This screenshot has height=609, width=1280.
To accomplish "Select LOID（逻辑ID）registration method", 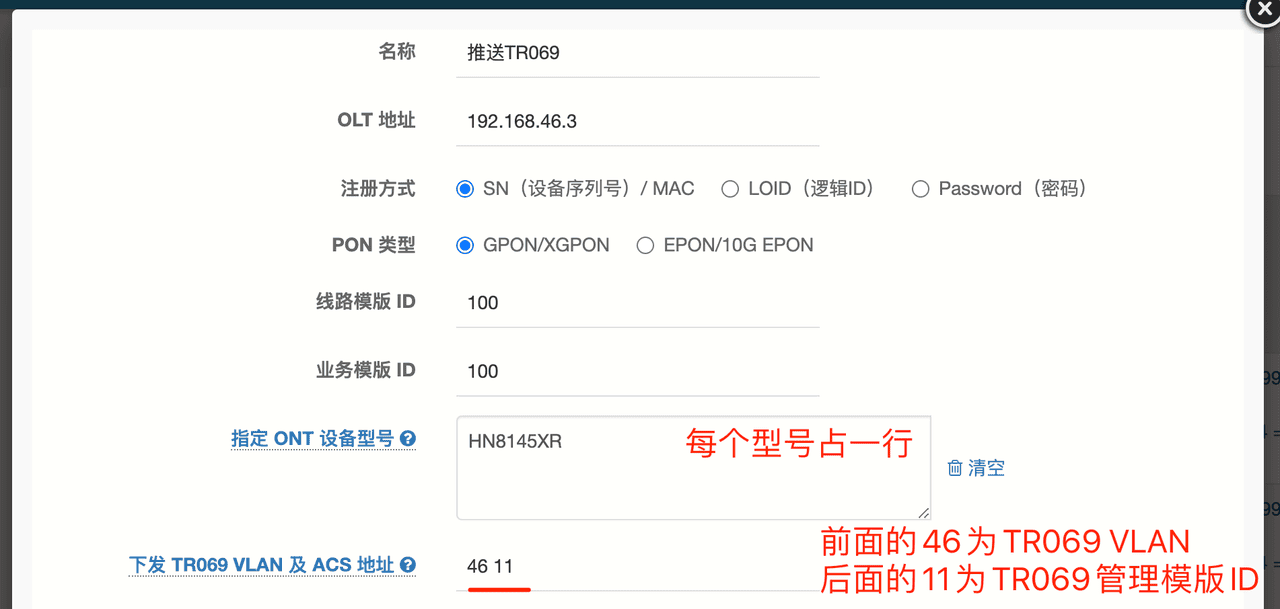I will pos(730,189).
